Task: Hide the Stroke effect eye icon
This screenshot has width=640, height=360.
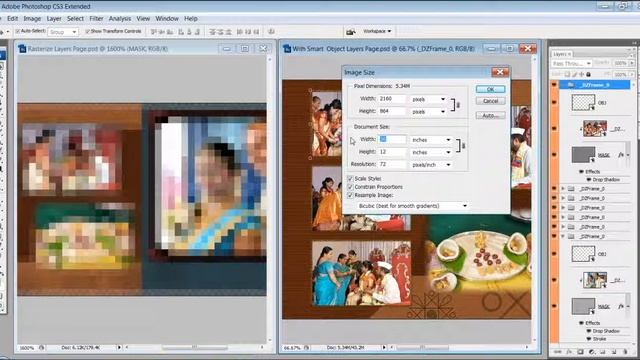Action: pyautogui.click(x=589, y=339)
